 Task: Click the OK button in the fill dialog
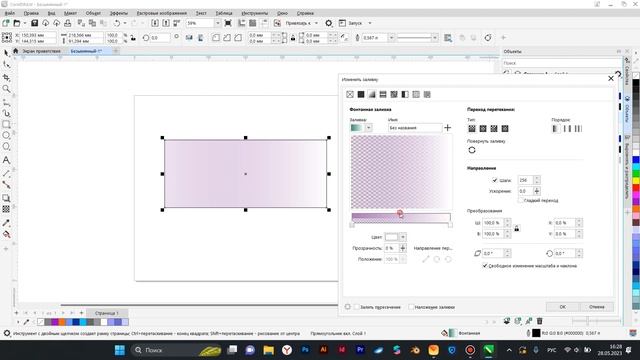coord(562,307)
